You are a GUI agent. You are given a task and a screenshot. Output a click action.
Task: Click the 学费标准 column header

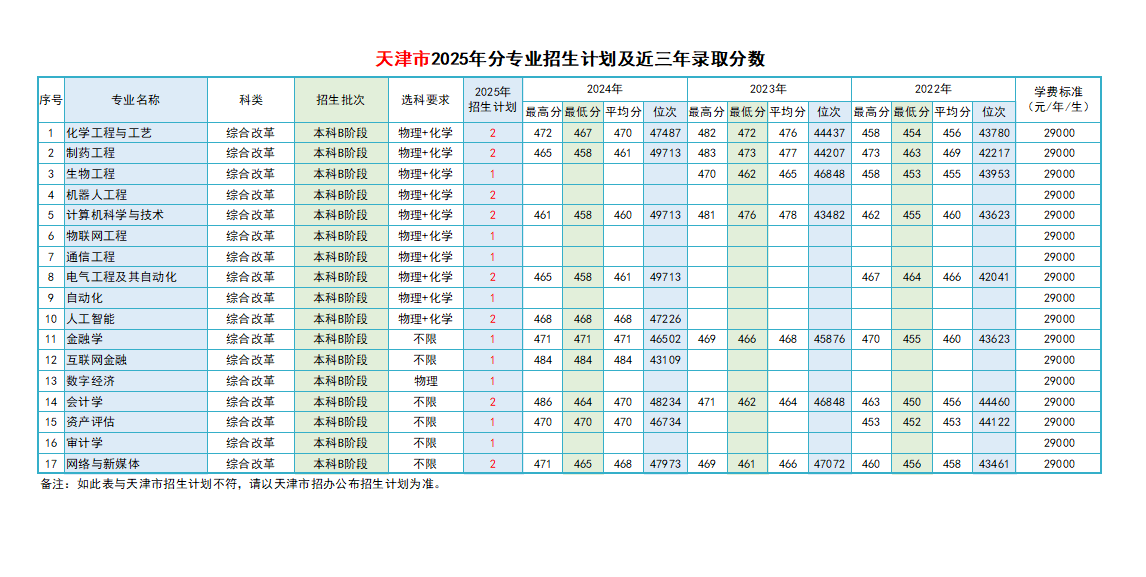click(x=1059, y=100)
